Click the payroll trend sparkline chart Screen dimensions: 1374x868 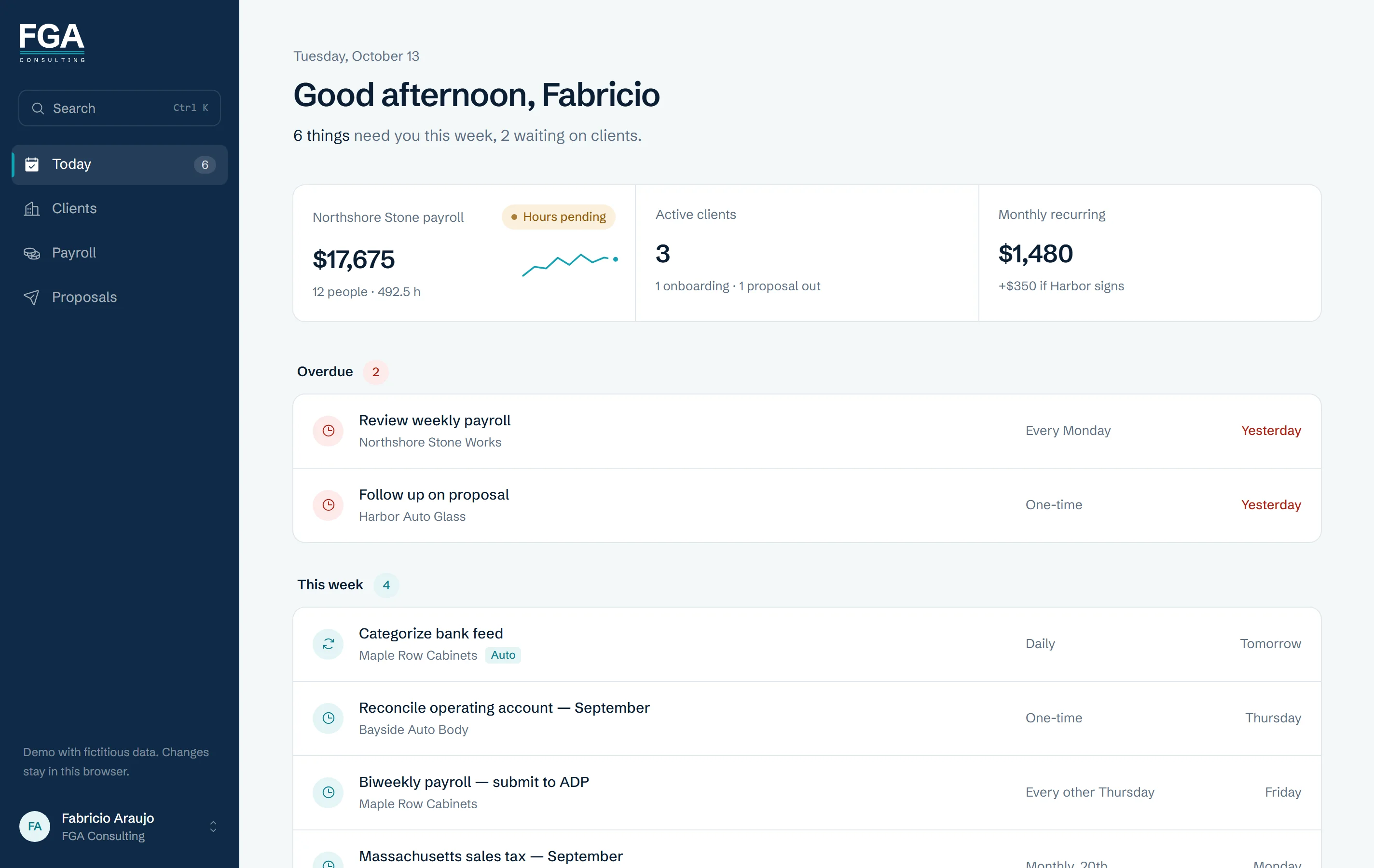570,264
